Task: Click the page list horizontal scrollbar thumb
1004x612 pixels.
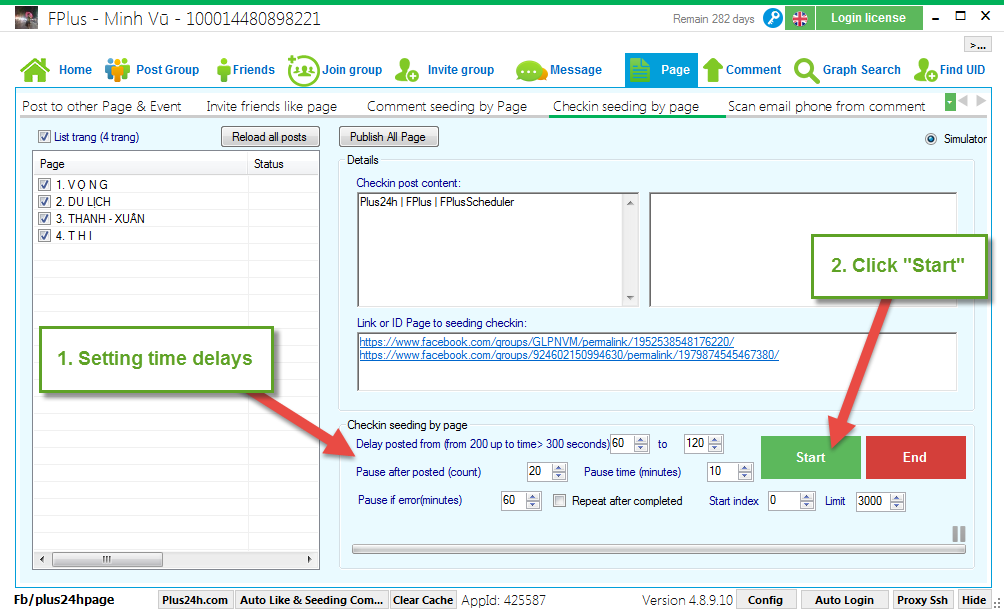Action: coord(107,560)
